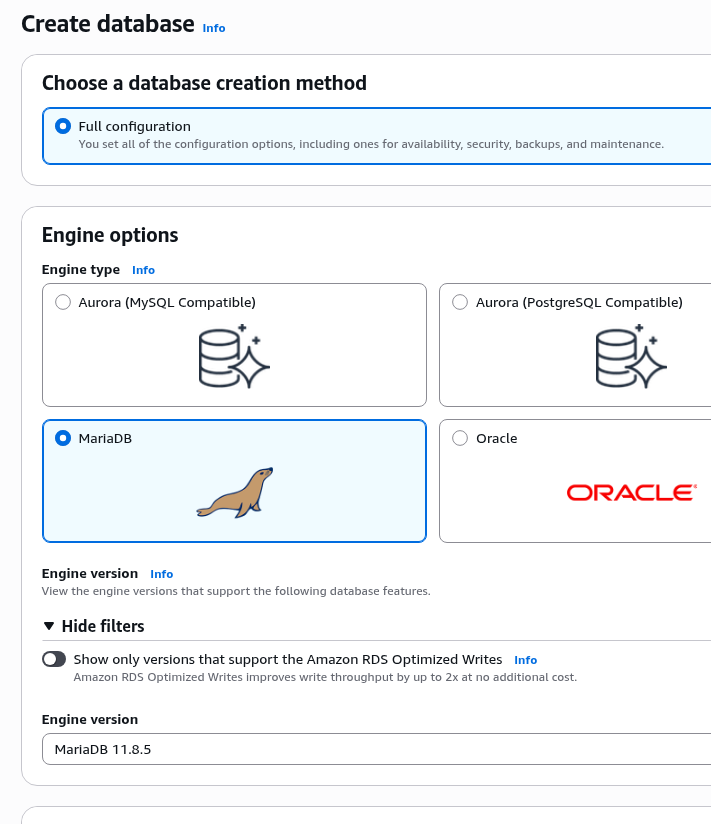The image size is (711, 824).
Task: Choose Aurora (MySQL Compatible) engine radio
Action: tap(63, 302)
